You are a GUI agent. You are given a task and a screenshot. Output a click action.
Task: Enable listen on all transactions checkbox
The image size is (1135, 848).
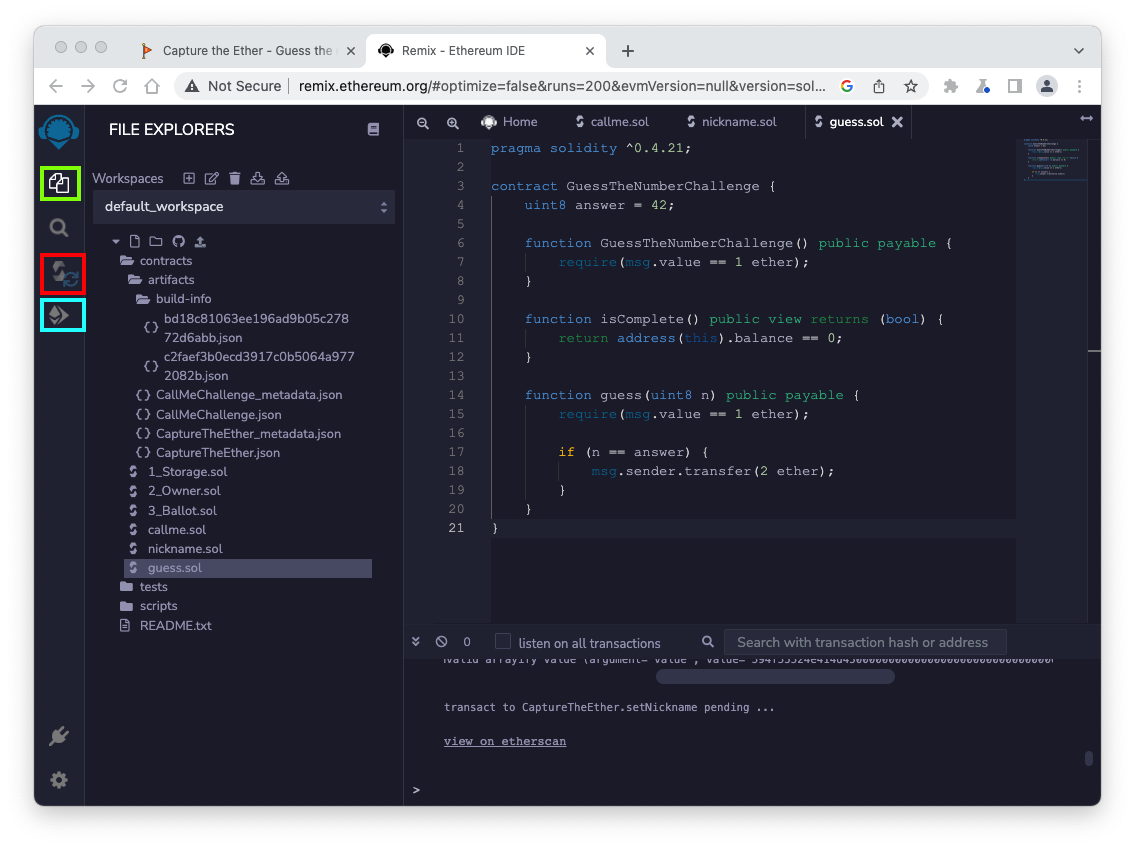[503, 642]
